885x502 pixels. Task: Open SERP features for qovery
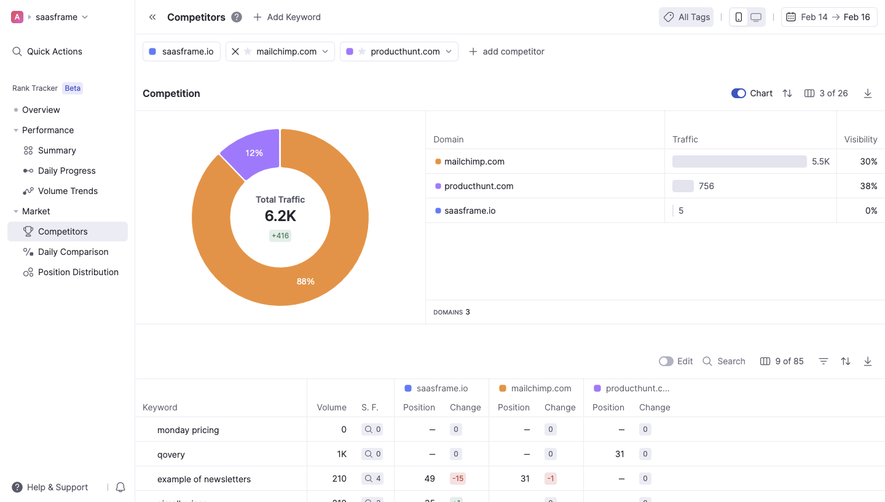pos(373,454)
